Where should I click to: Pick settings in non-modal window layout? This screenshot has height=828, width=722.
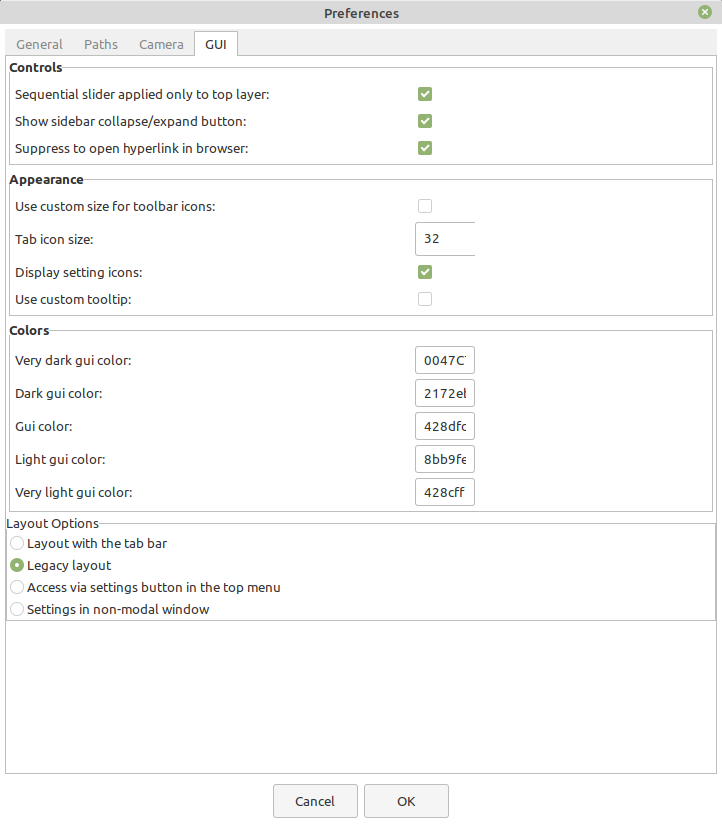(x=16, y=609)
